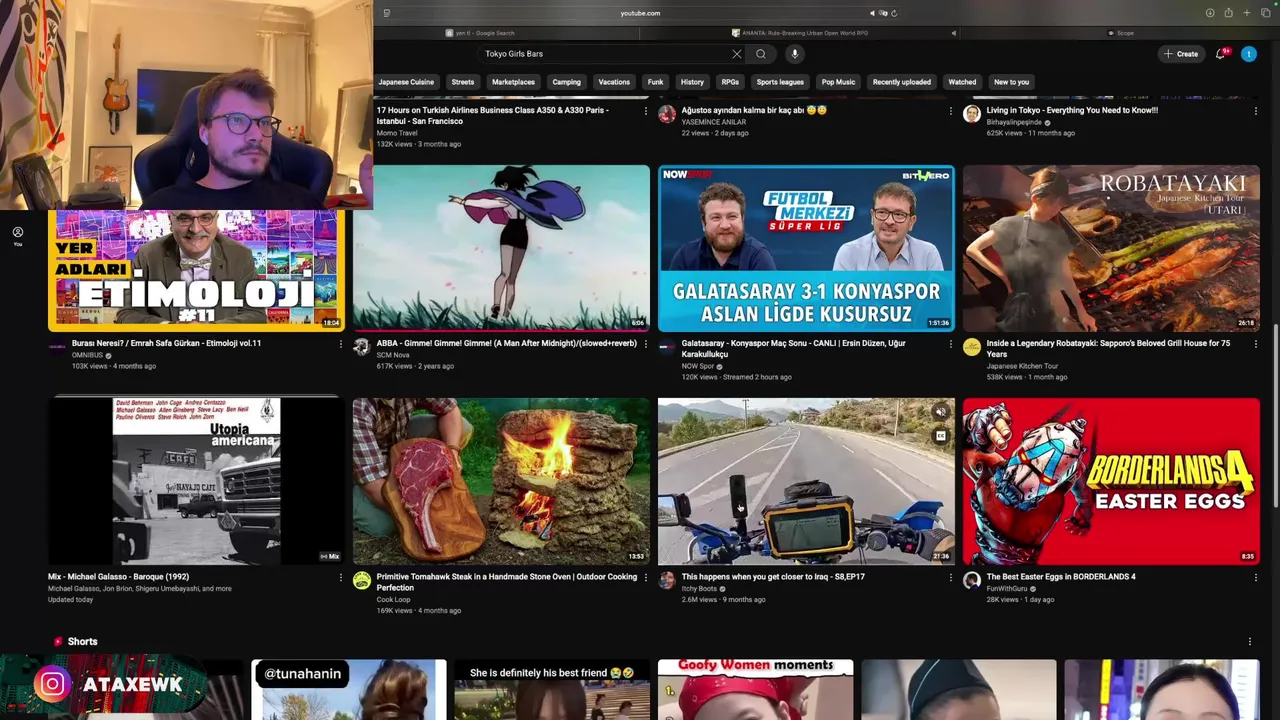Viewport: 1280px width, 720px height.
Task: Open options for Borderlands 4 video
Action: (1255, 577)
